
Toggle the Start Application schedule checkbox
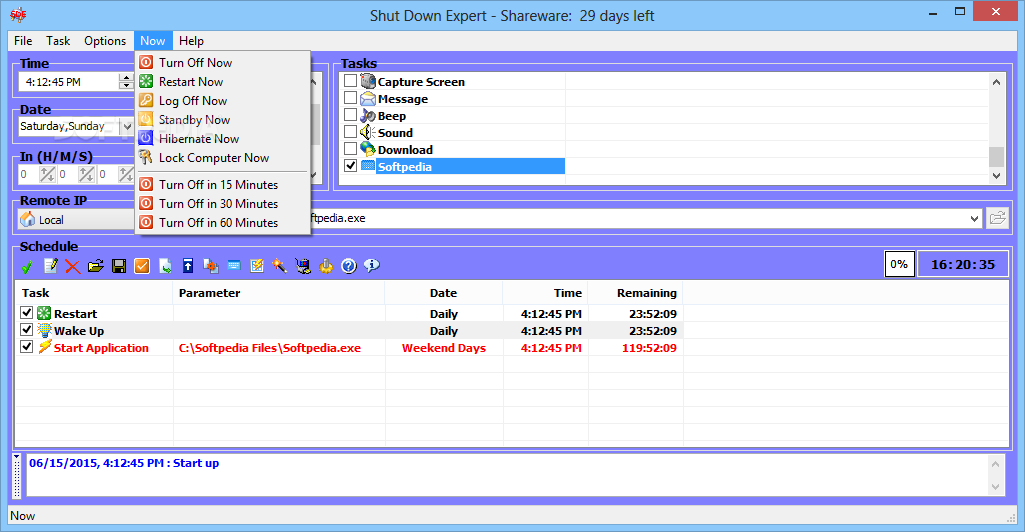26,346
